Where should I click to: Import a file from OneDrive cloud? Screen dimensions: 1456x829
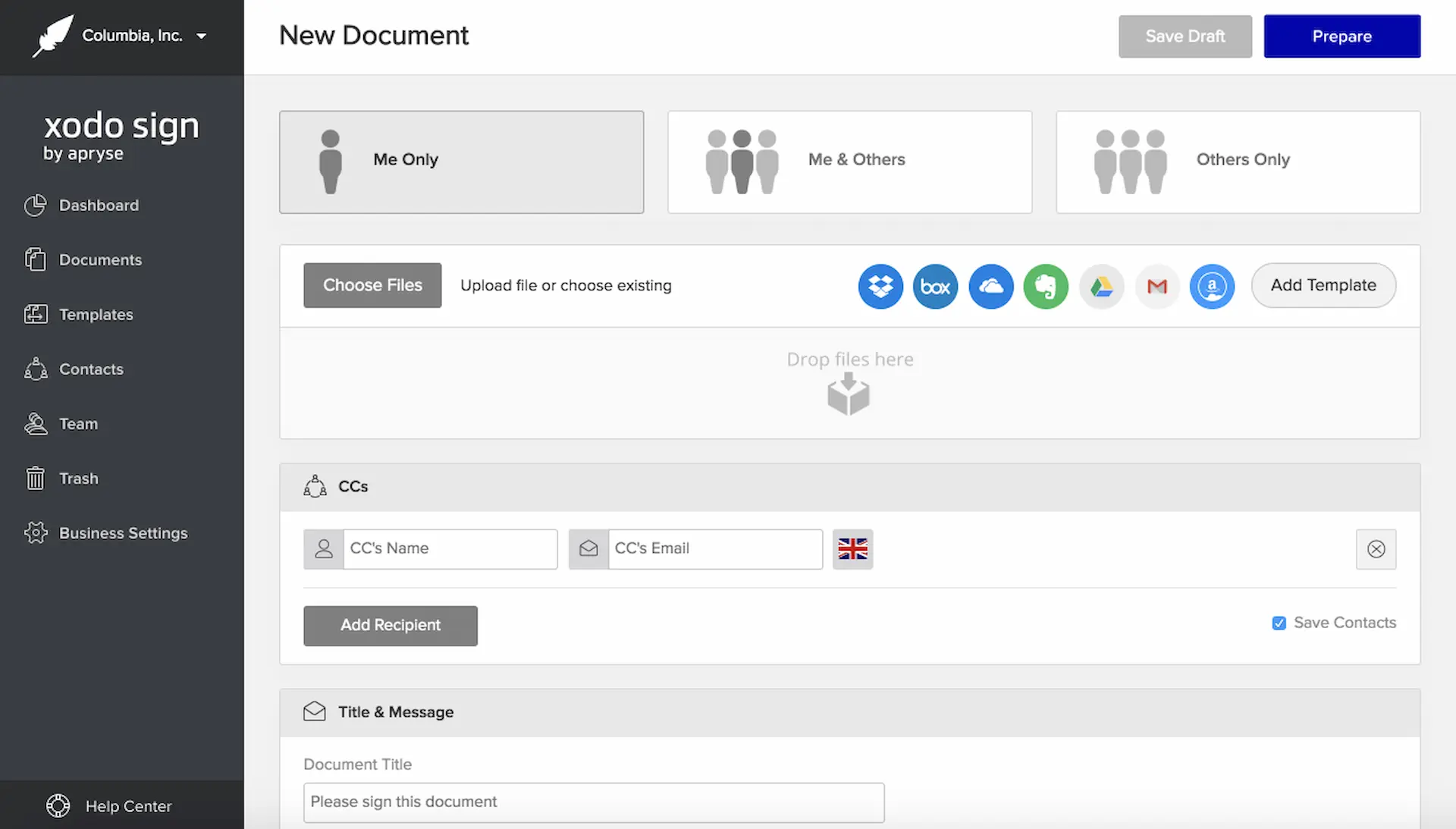coord(990,287)
